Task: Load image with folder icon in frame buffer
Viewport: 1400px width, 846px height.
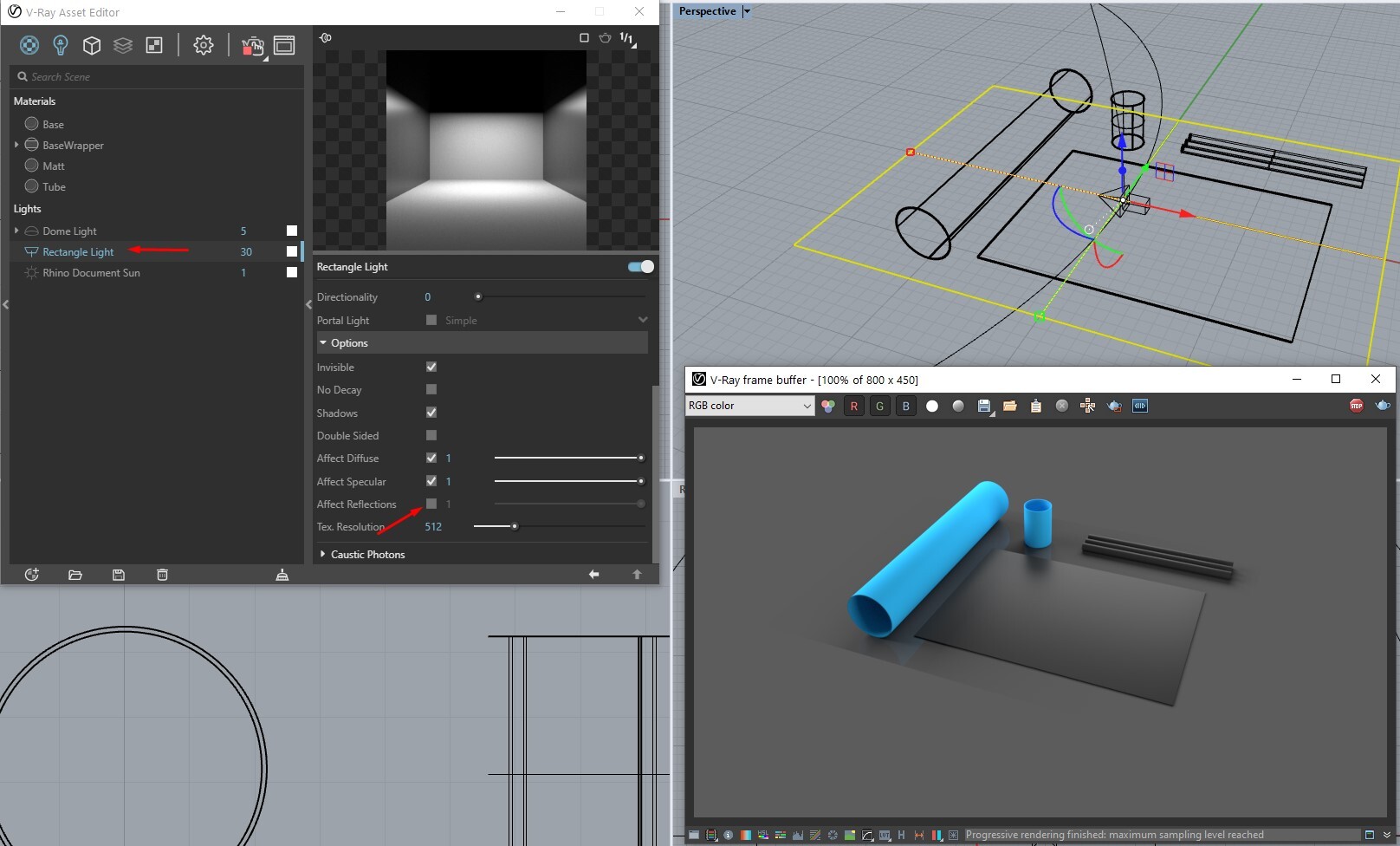Action: [x=1010, y=406]
